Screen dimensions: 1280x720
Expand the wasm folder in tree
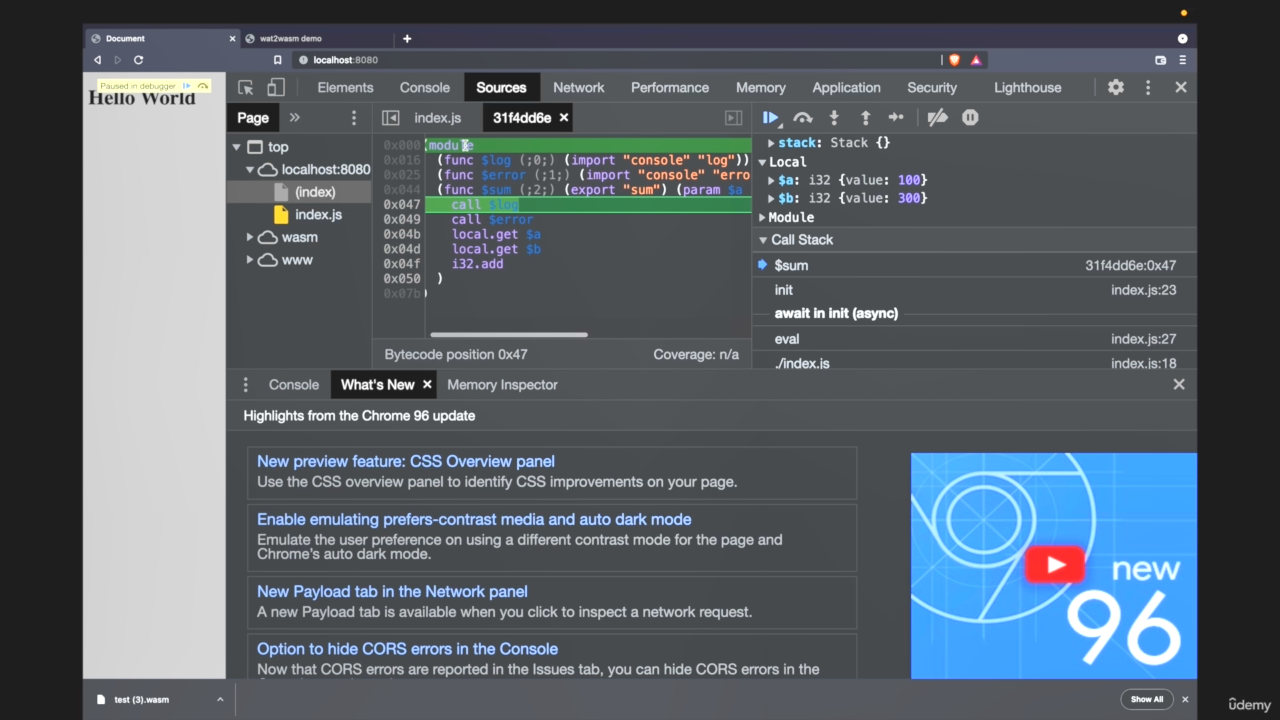(x=250, y=237)
